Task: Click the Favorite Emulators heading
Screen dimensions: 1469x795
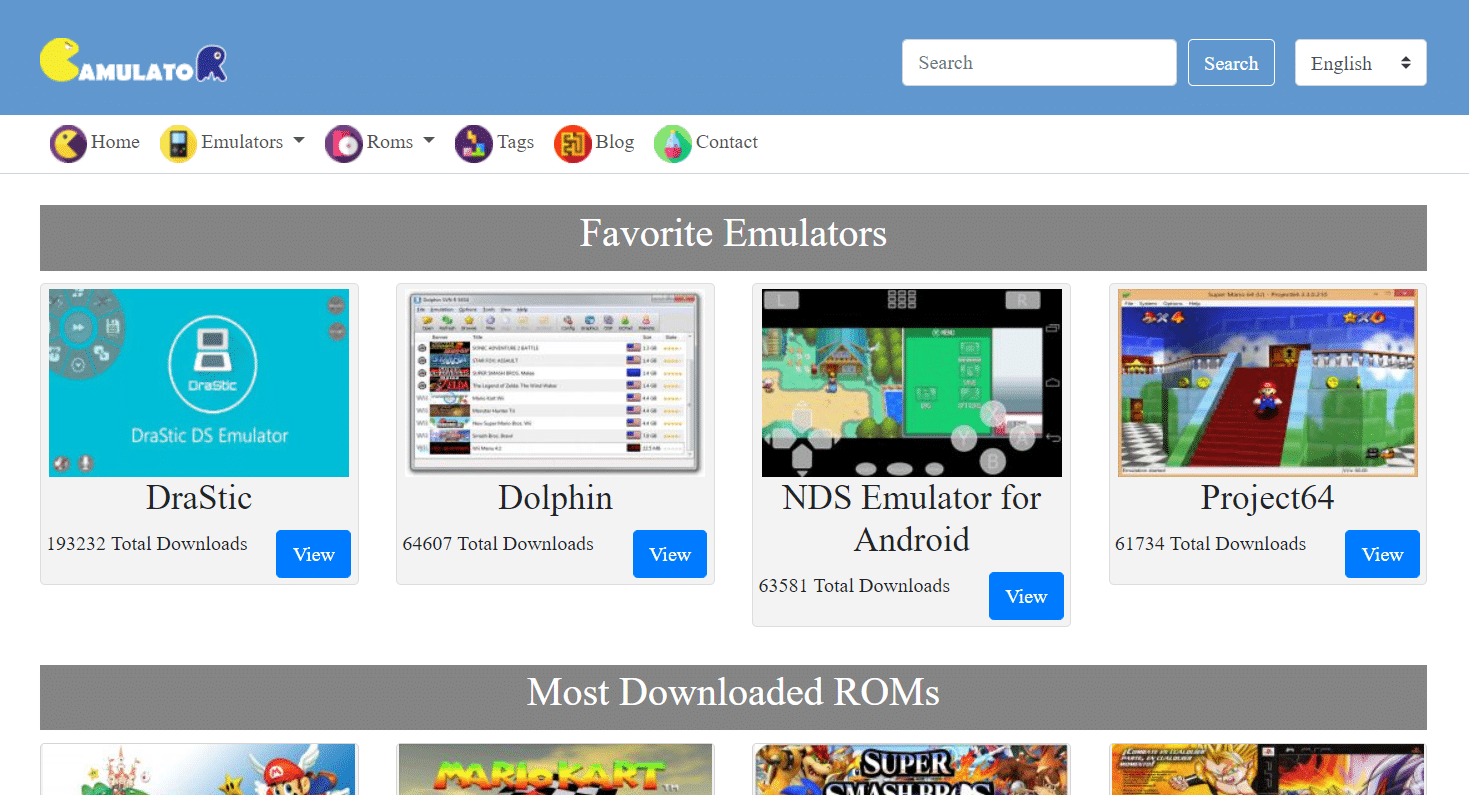Action: [x=733, y=234]
